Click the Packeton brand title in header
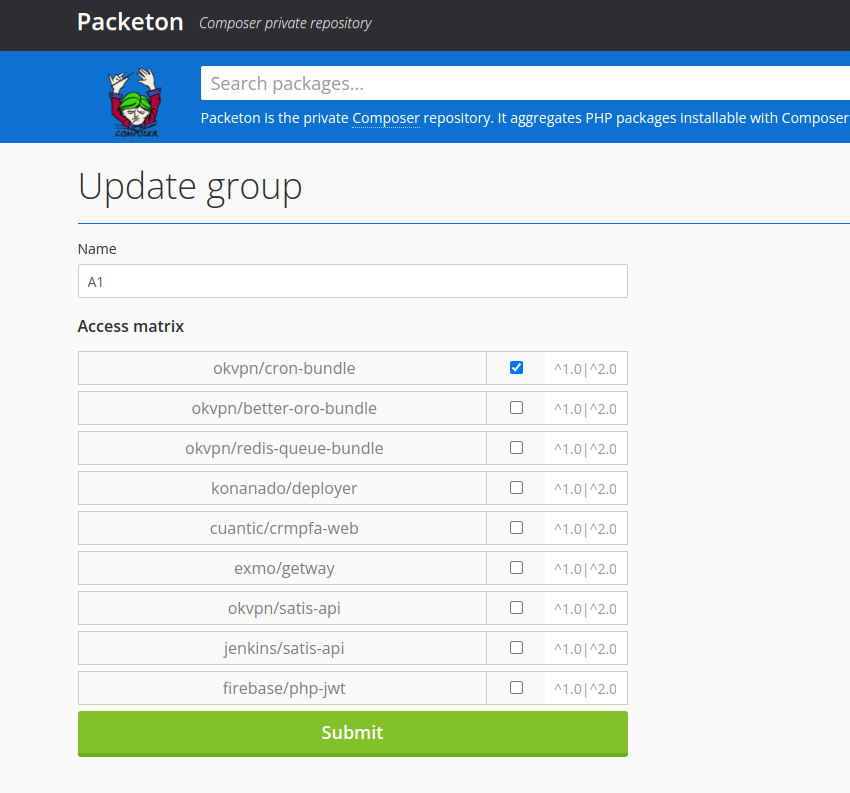This screenshot has width=850, height=793. pos(130,22)
